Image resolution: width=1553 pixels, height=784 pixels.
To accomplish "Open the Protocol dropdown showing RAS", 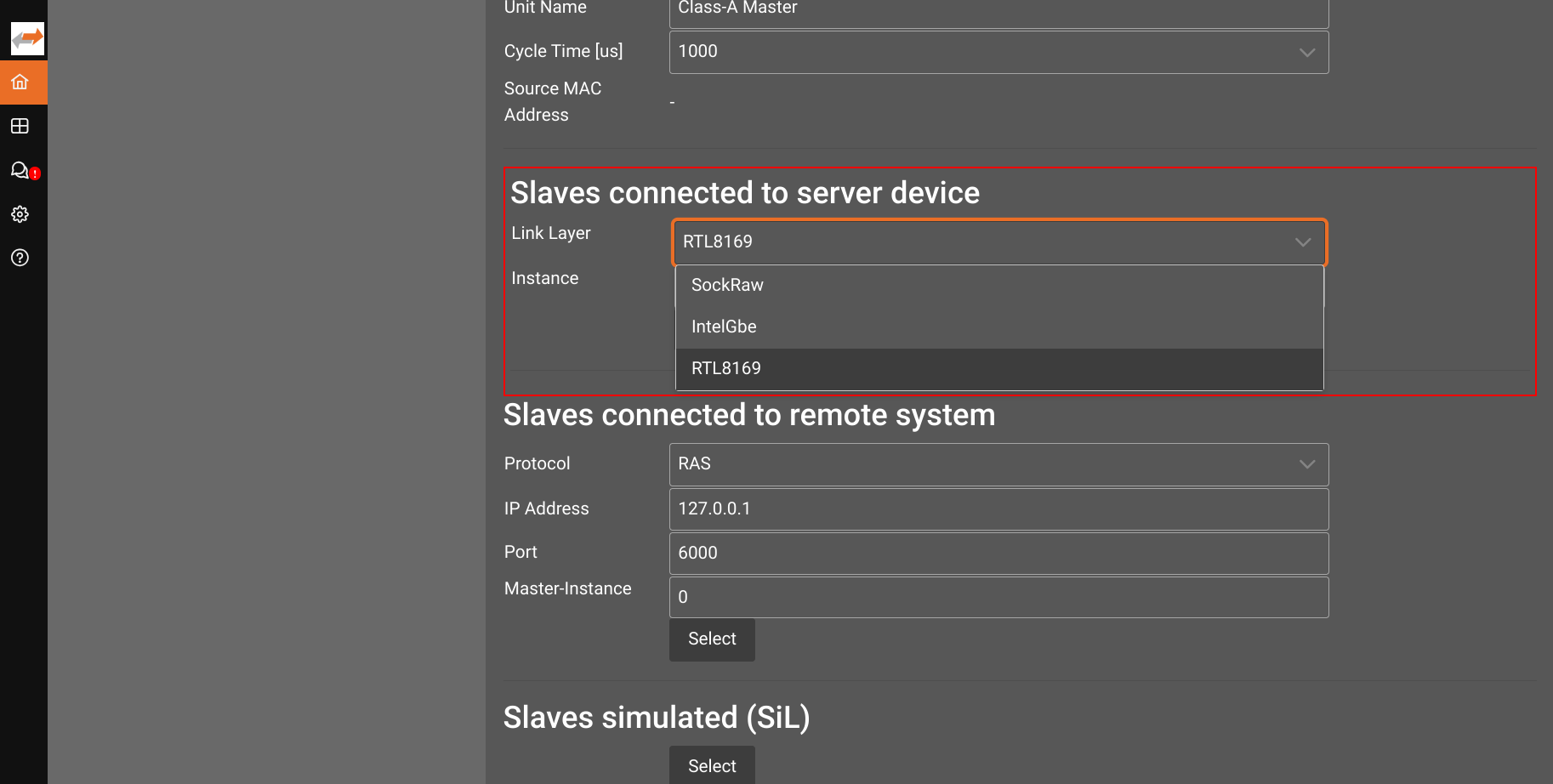I will coord(1306,464).
